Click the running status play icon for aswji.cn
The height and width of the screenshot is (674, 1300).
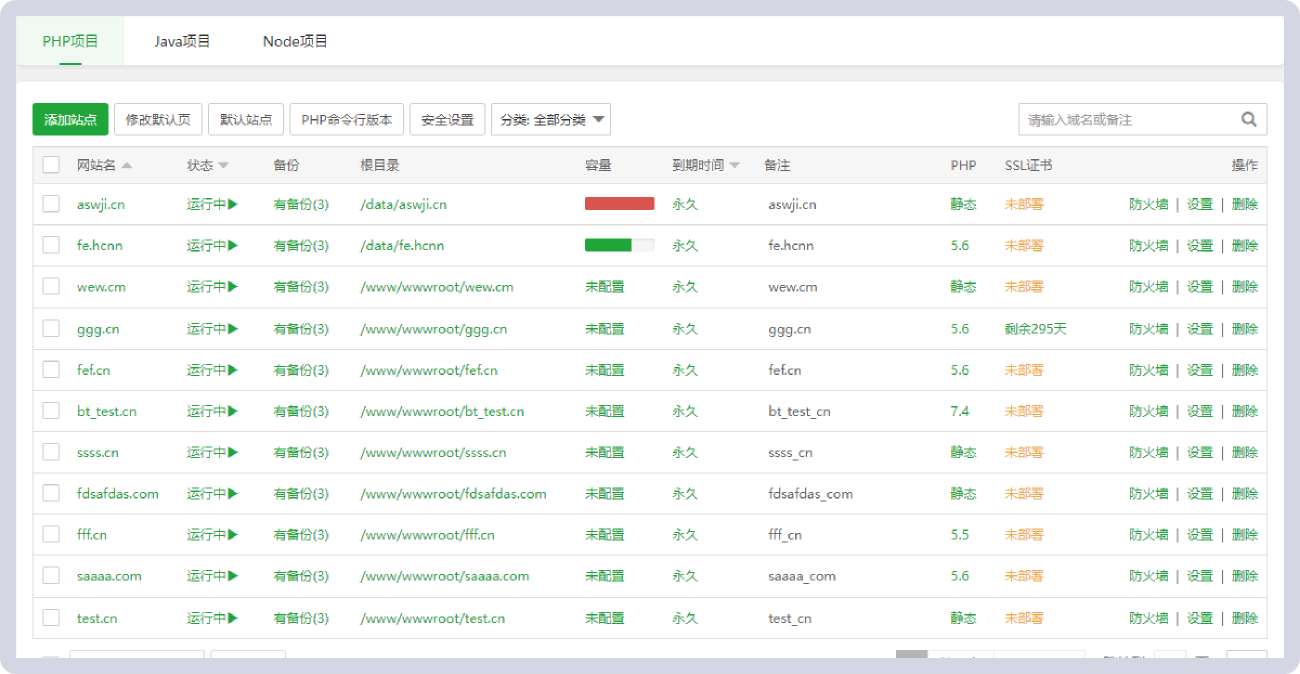coord(233,204)
